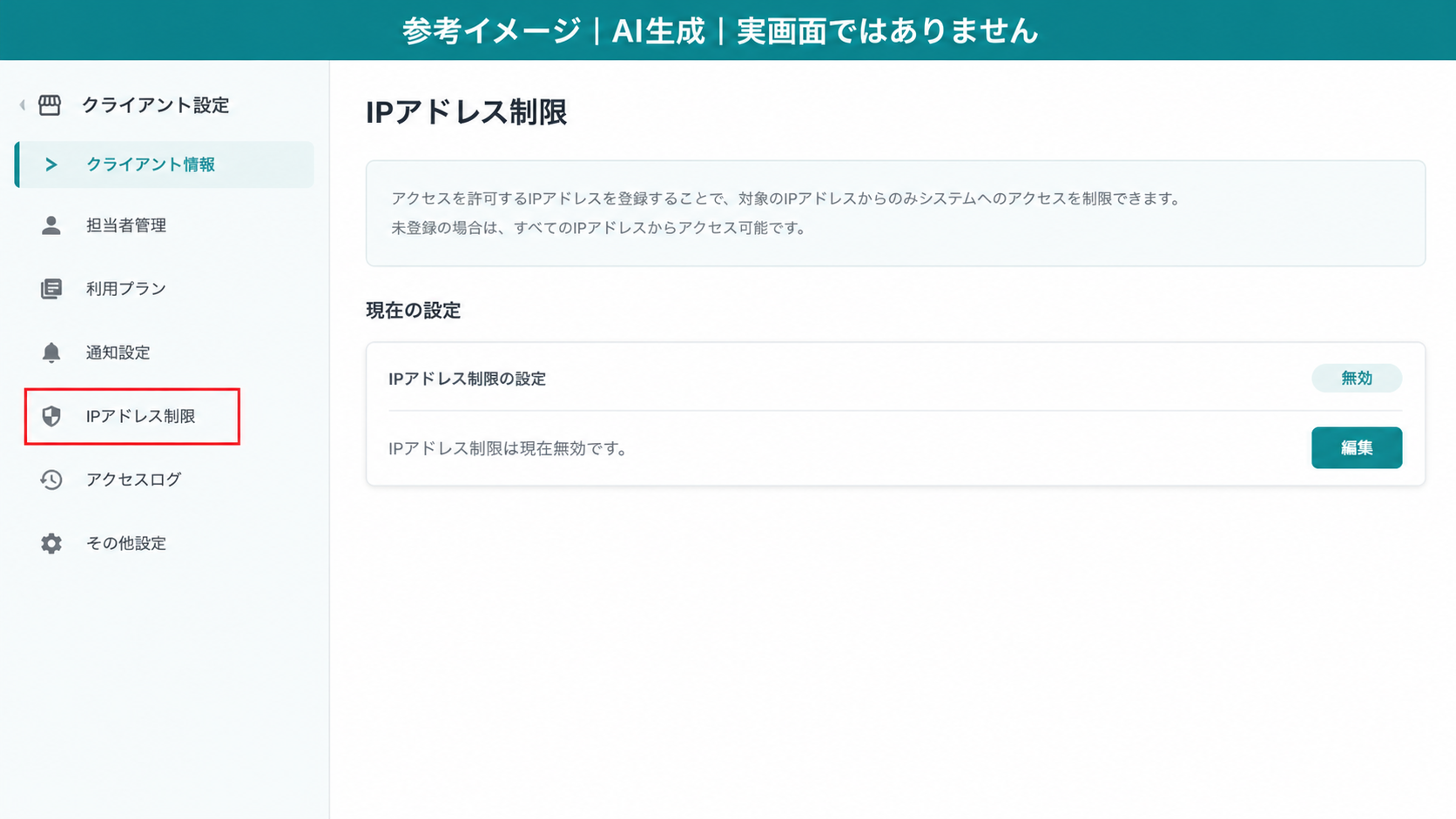Click the description line starting 未登録の場合は
The image size is (1456, 819).
(x=600, y=228)
